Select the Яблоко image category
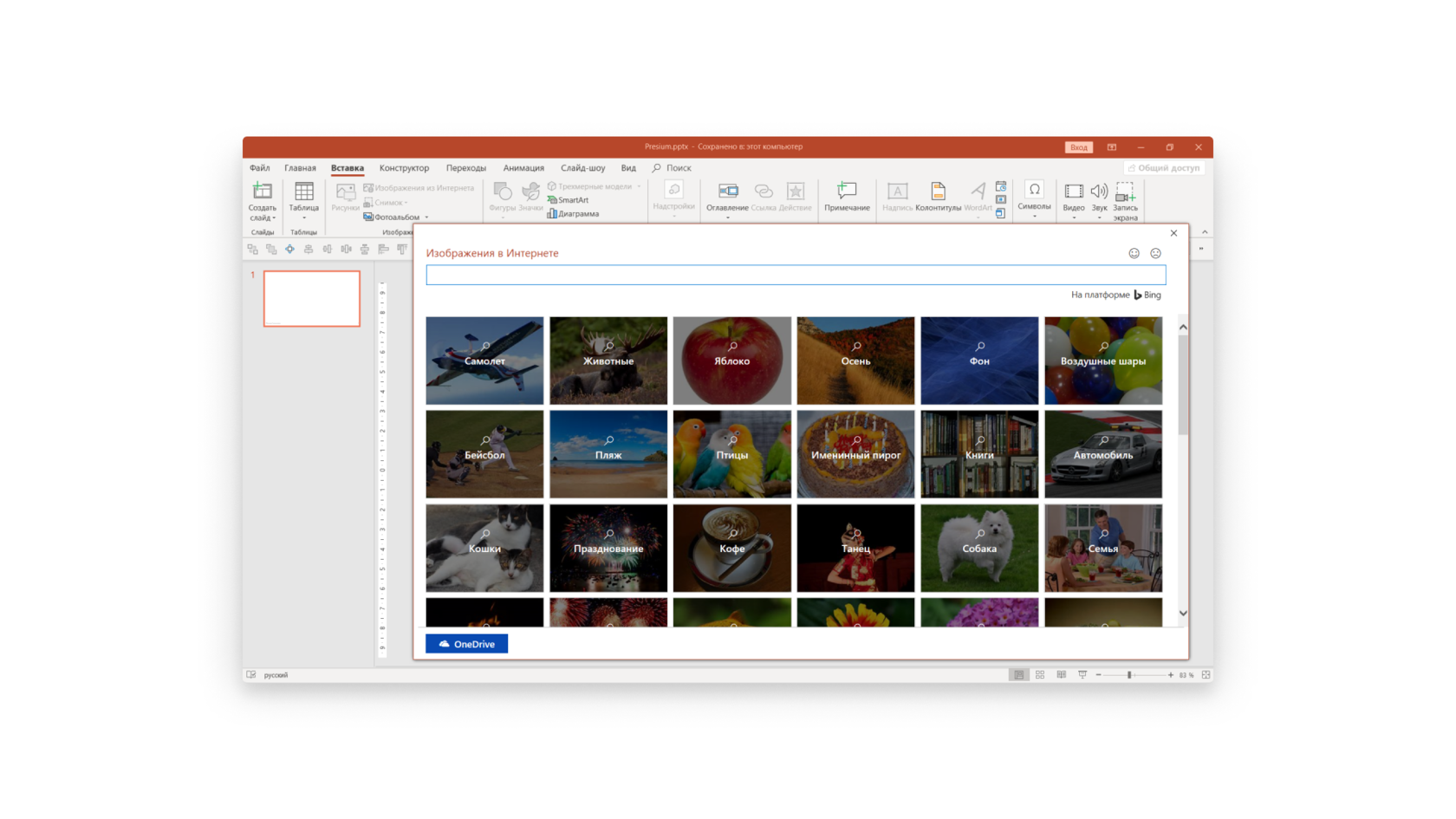The height and width of the screenshot is (819, 1456). [x=732, y=361]
